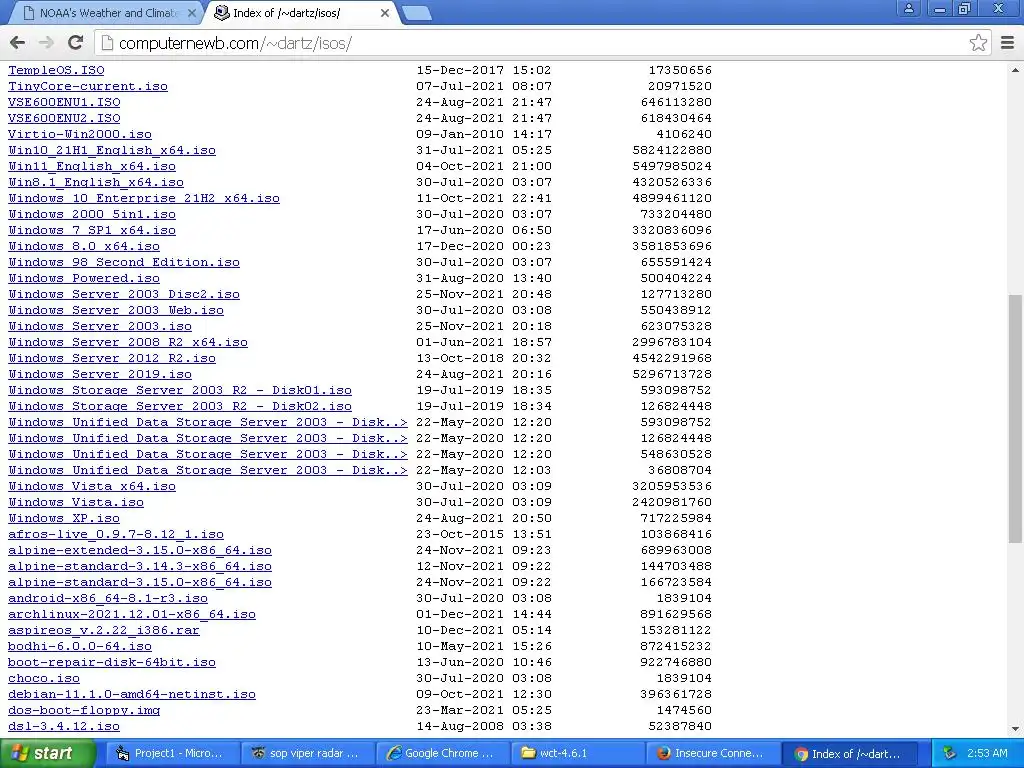This screenshot has width=1024, height=768.
Task: Download debian-11.1.0-amd64-netinst.iso
Action: [x=132, y=694]
